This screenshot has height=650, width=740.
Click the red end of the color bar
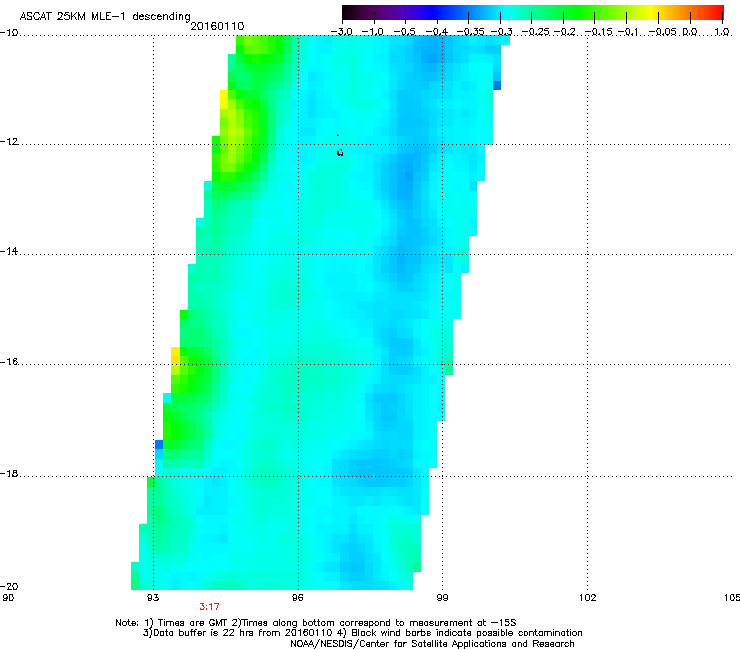(715, 12)
